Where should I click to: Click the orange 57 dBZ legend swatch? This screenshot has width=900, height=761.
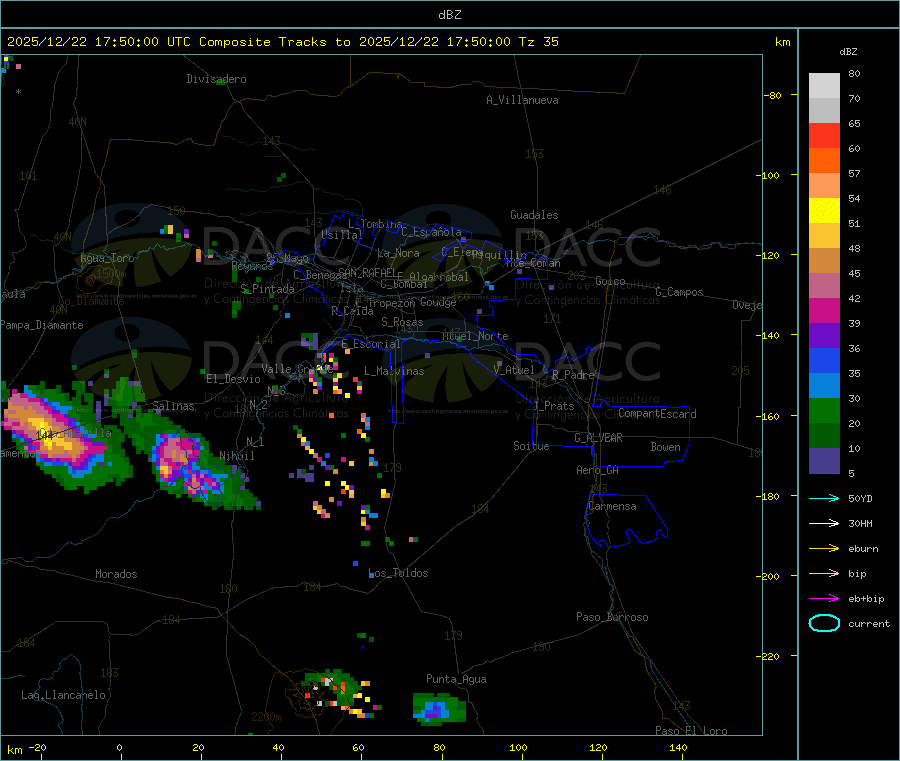tap(824, 161)
